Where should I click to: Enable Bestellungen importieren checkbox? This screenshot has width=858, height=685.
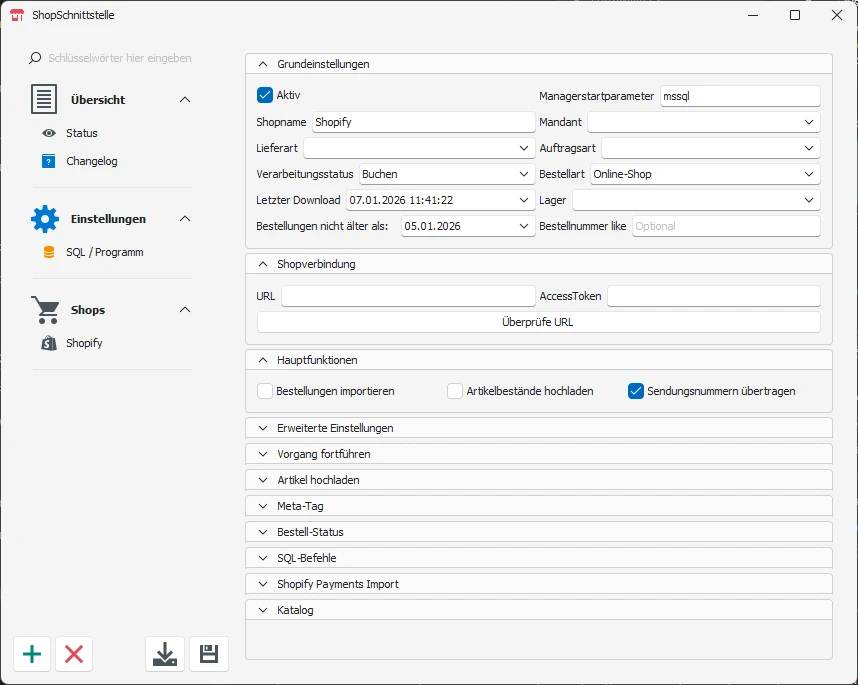point(265,391)
